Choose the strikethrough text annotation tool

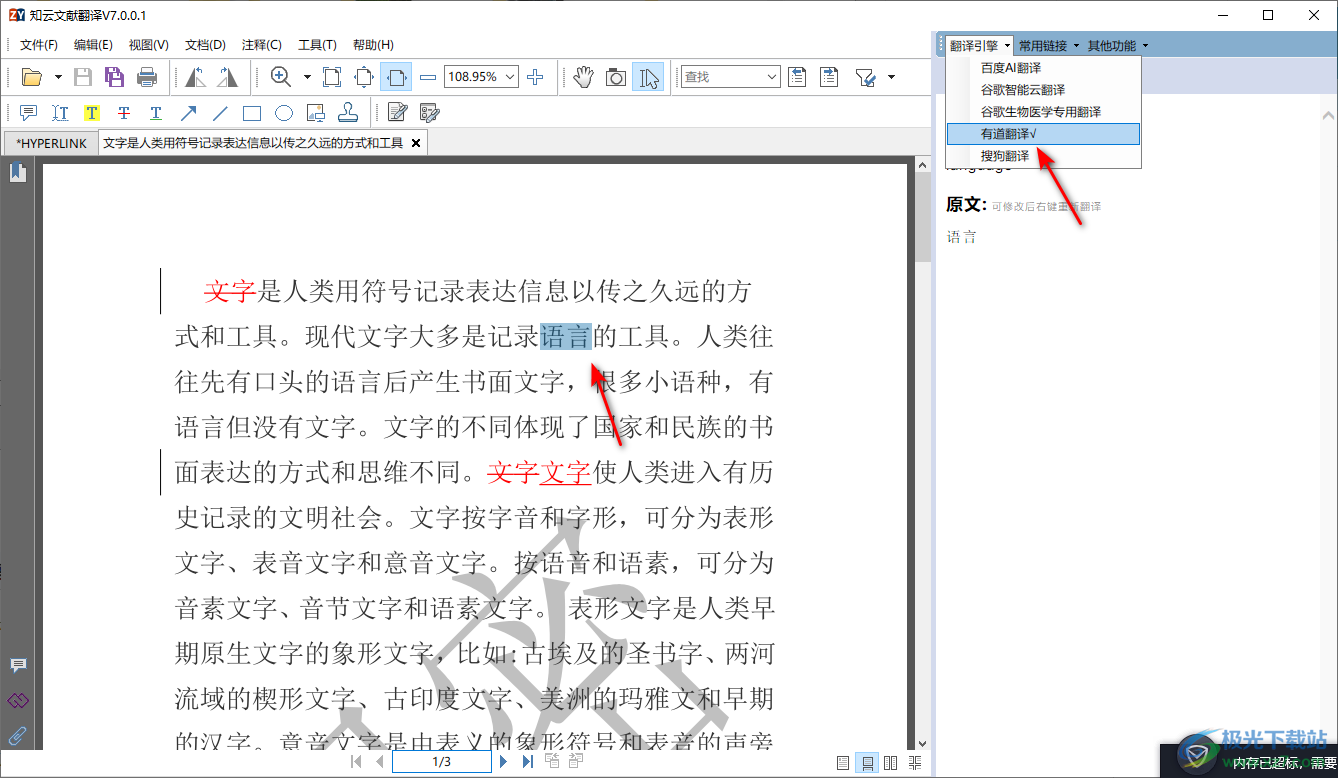click(x=124, y=113)
